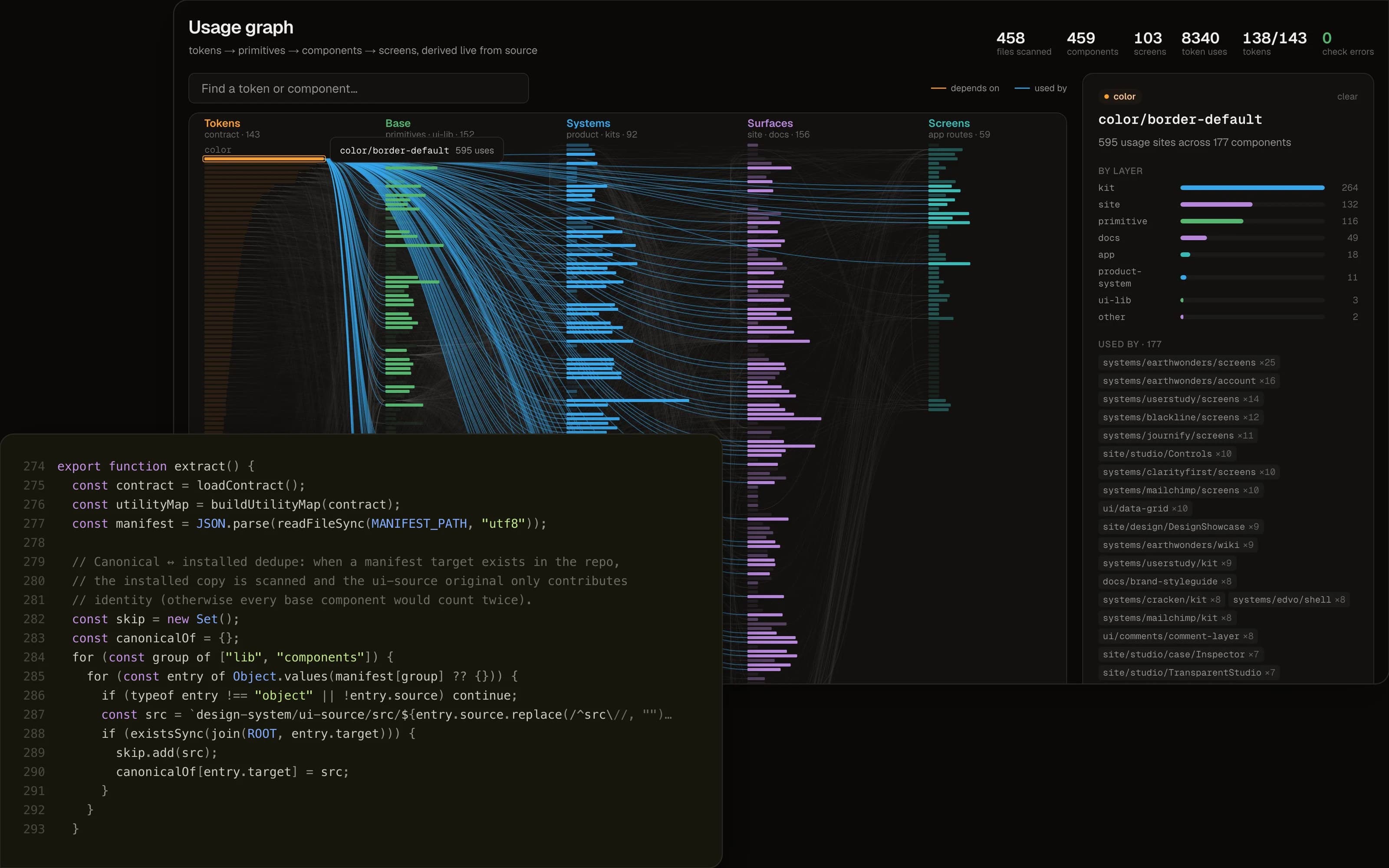Click the '0 check errors' stat

point(1348,44)
